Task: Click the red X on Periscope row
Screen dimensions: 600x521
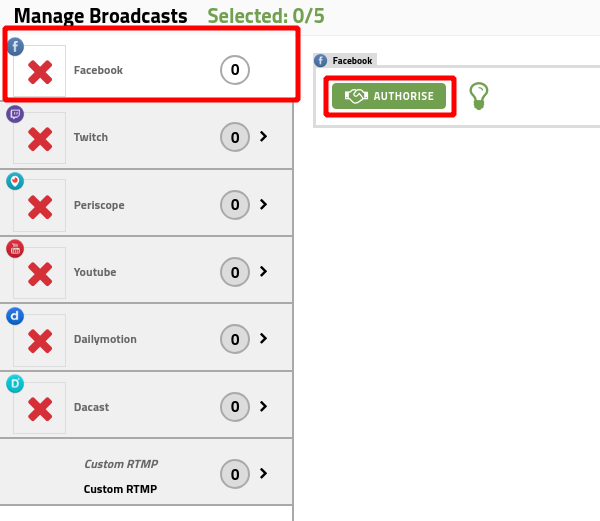Action: click(x=40, y=207)
